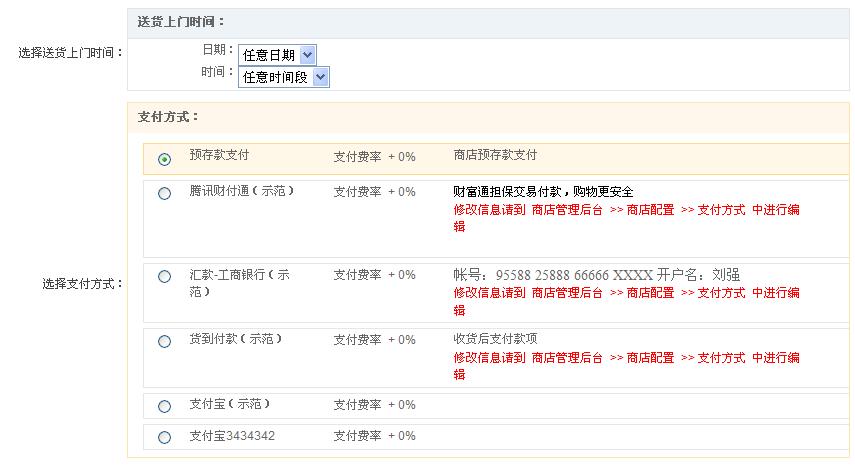Click the 预存款支付 label text
The width and height of the screenshot is (855, 466).
coord(219,155)
